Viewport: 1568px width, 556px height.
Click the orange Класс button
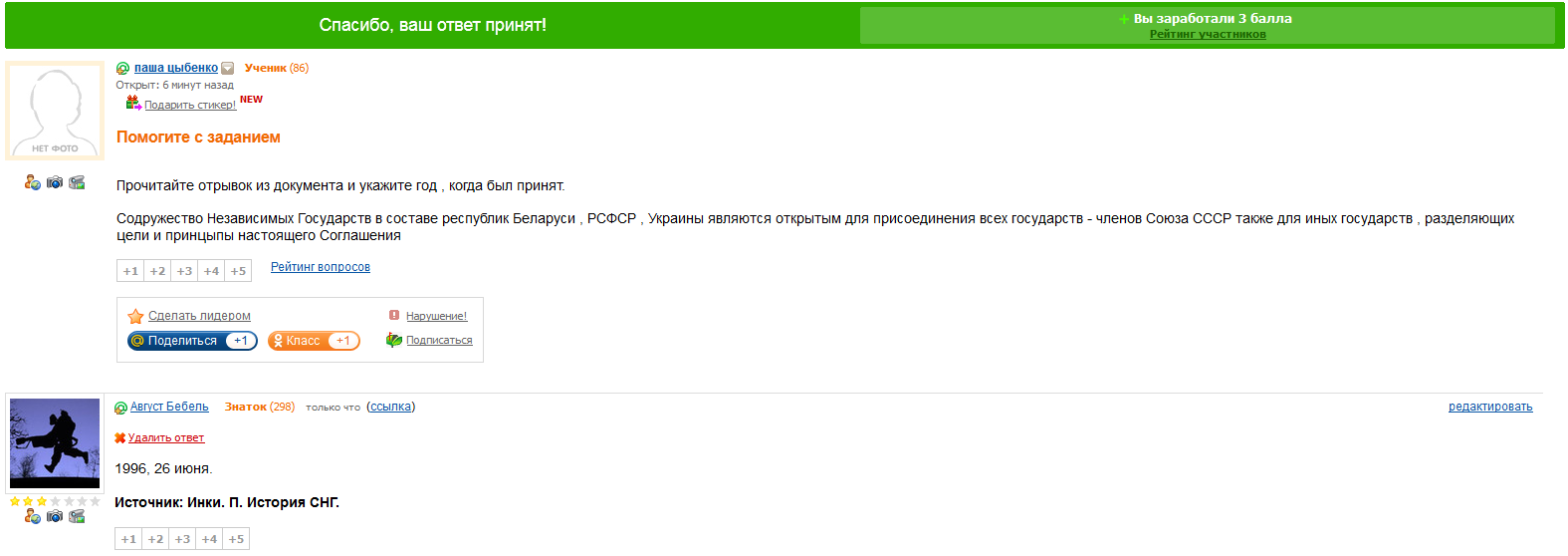314,341
